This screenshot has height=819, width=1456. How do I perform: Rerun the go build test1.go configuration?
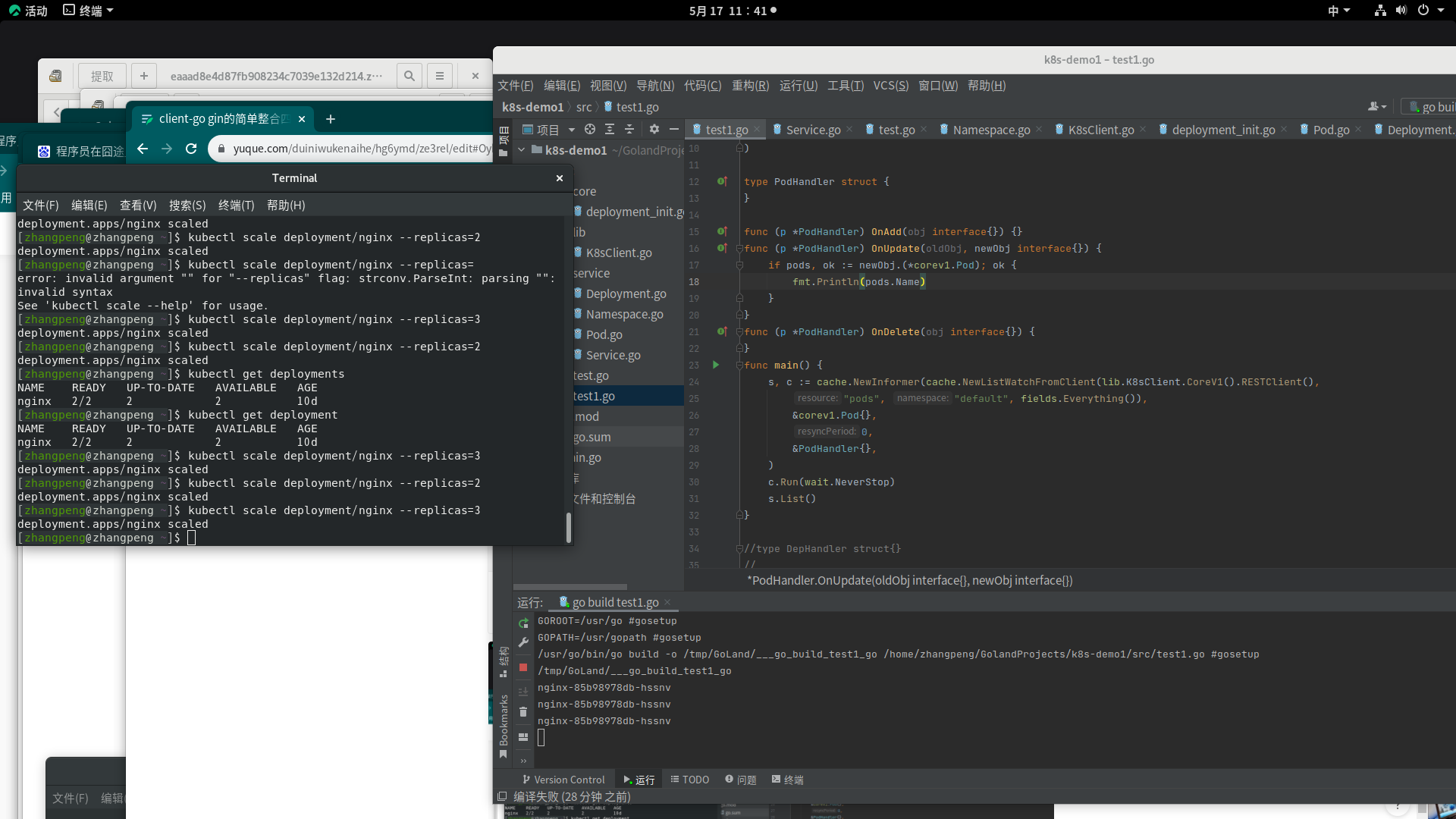523,623
